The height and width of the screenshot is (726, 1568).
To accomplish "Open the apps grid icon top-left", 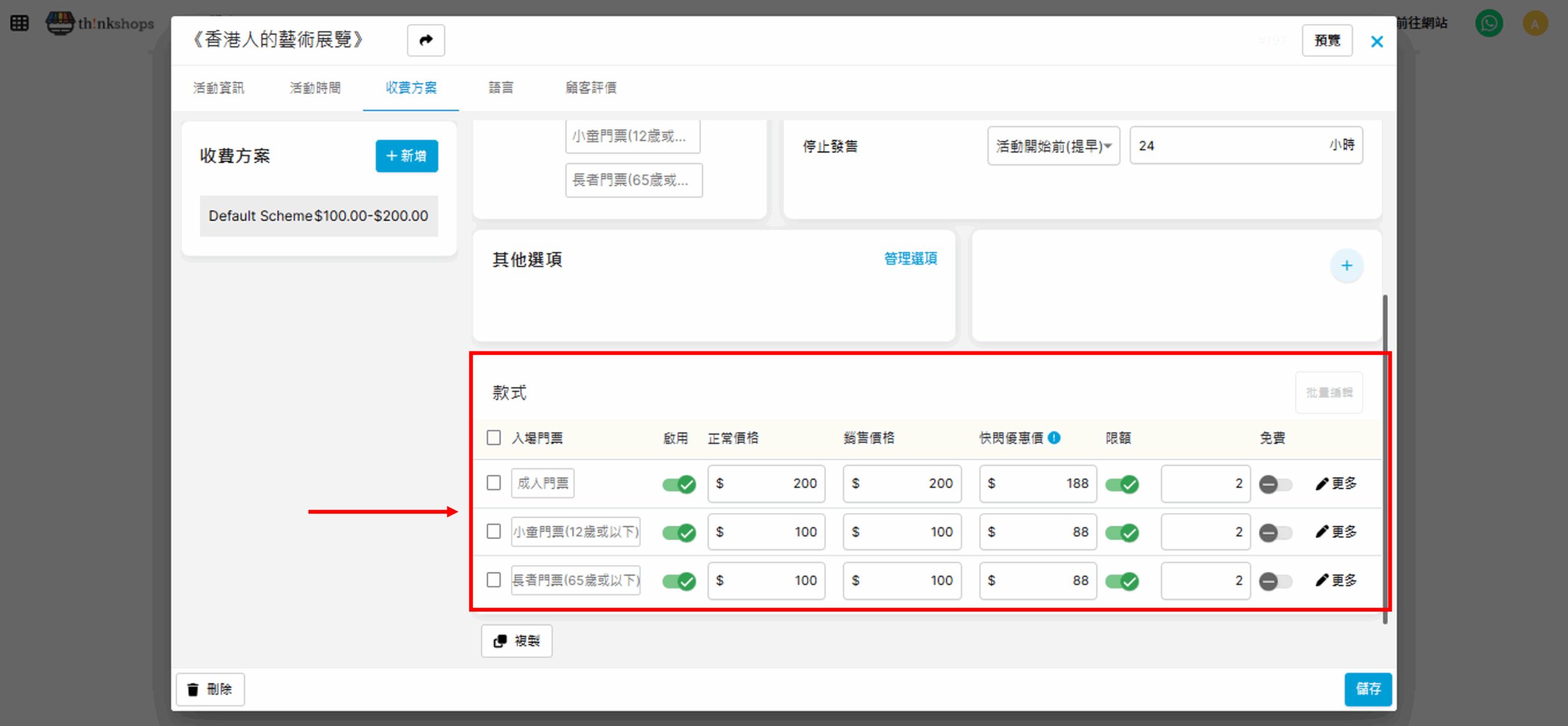I will pyautogui.click(x=20, y=23).
